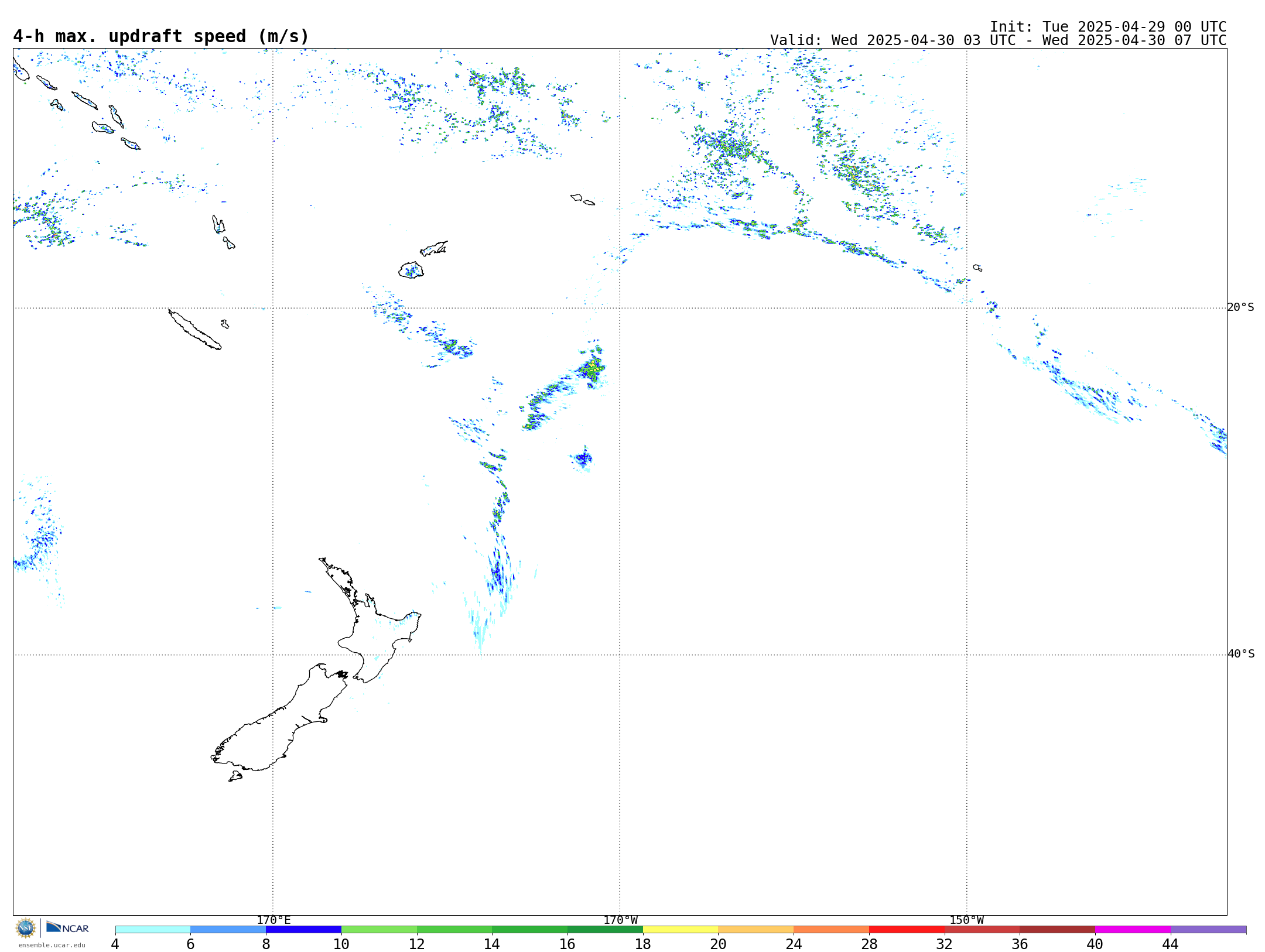The image size is (1265, 952).
Task: Click the colorbar tick label 4
Action: [115, 944]
